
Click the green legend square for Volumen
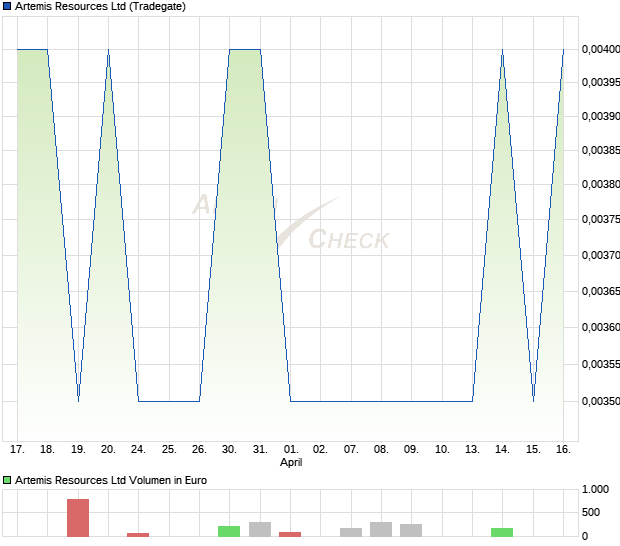7,480
